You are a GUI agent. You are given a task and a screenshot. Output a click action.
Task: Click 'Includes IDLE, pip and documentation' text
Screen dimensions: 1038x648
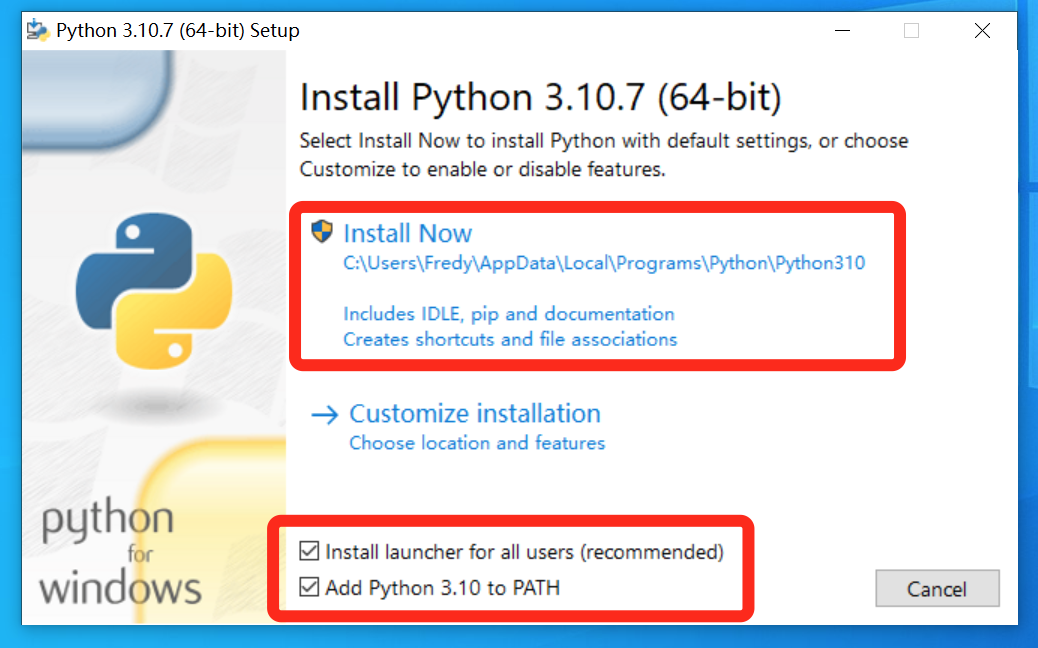click(508, 314)
